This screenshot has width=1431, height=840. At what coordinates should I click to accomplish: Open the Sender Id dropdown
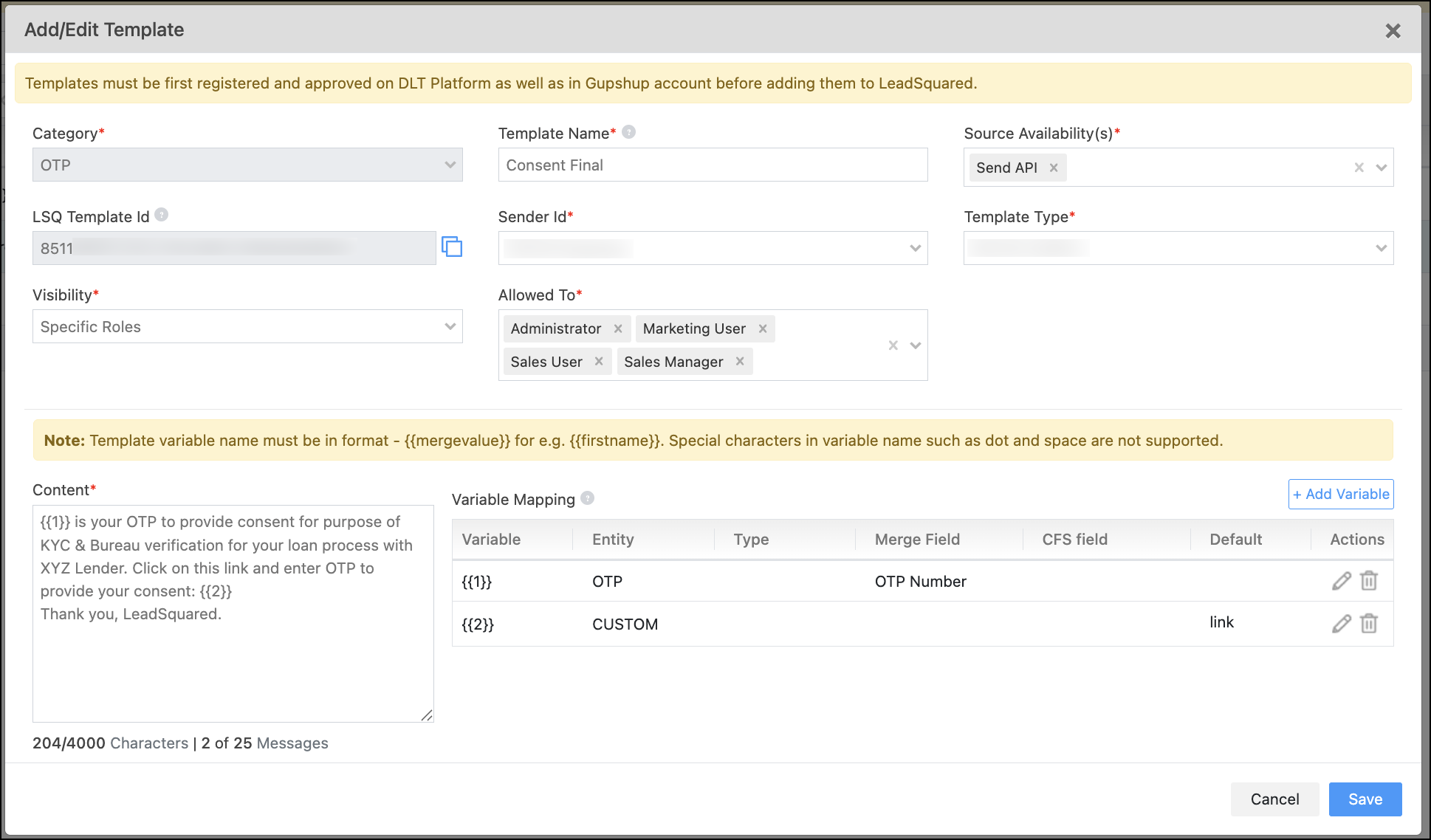point(916,248)
